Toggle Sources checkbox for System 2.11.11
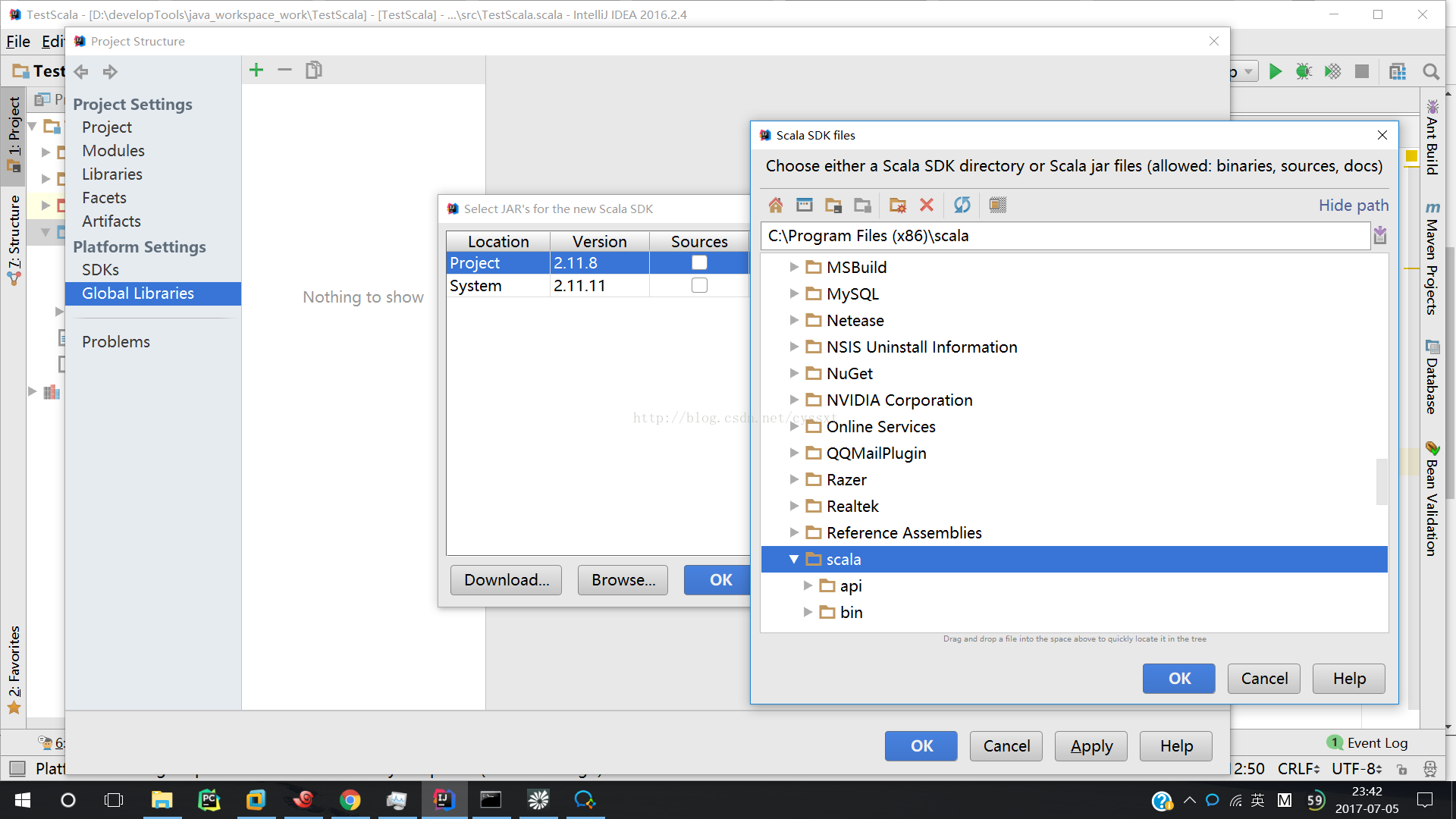 tap(699, 285)
